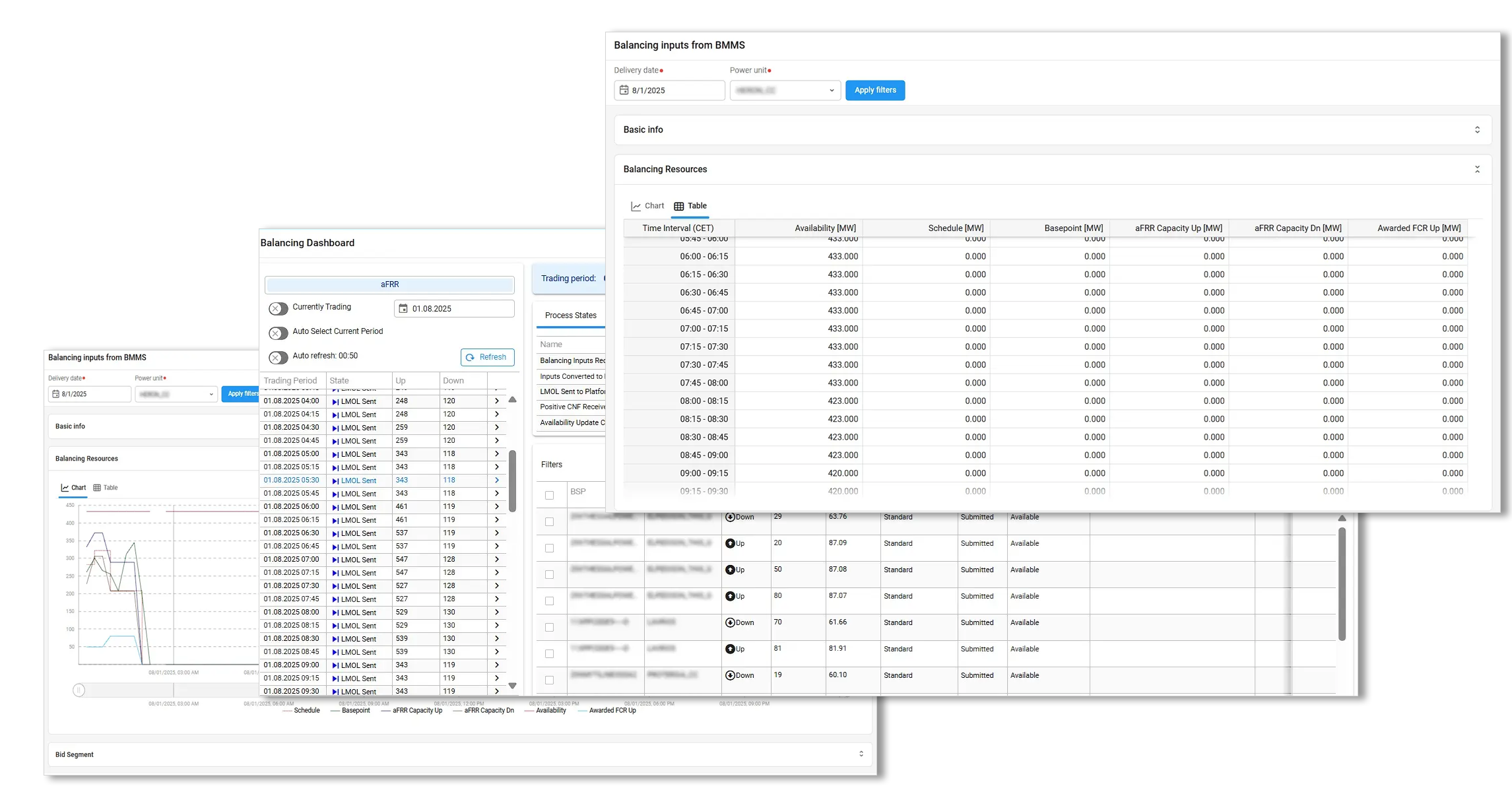The image size is (1512, 796).
Task: Open row arrow for trading period 01.08.2025 07:00
Action: pyautogui.click(x=496, y=559)
